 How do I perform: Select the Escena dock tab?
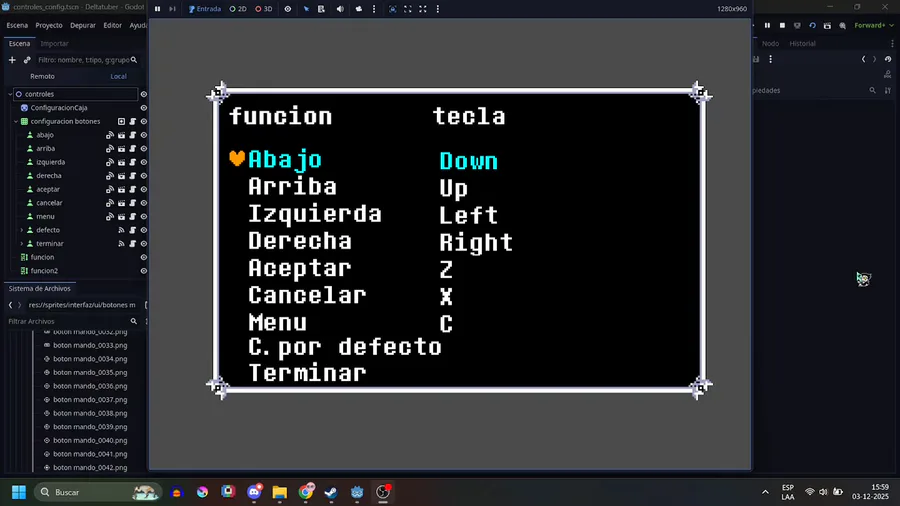click(20, 44)
